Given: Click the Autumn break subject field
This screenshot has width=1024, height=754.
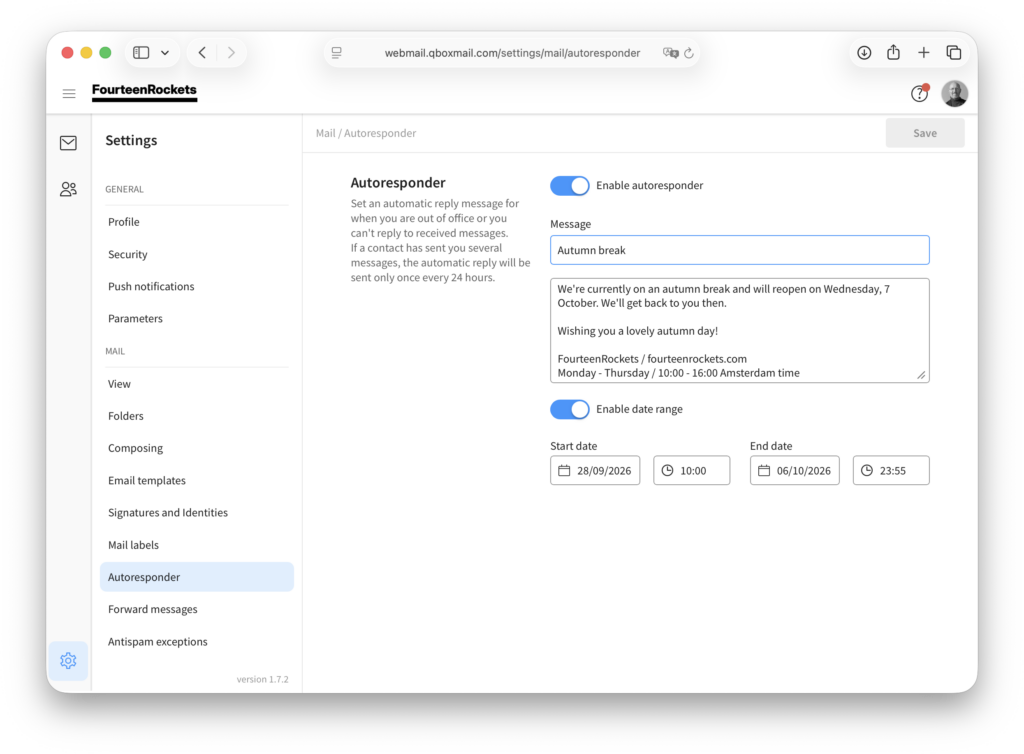Looking at the screenshot, I should point(739,250).
